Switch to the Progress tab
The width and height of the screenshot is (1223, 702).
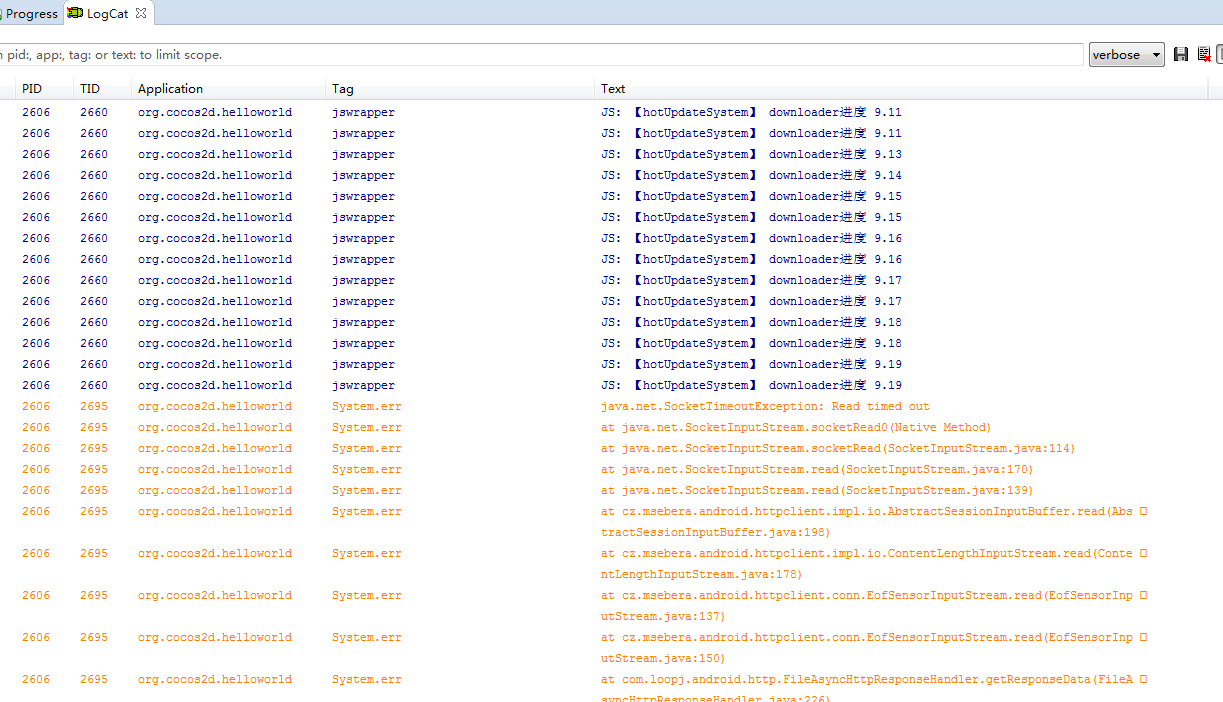pyautogui.click(x=31, y=14)
